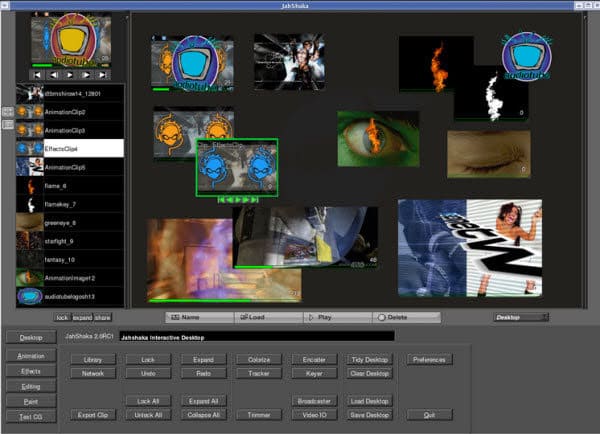Select the audiotubelogosh13 clip in list
This screenshot has width=600, height=434.
[70, 297]
